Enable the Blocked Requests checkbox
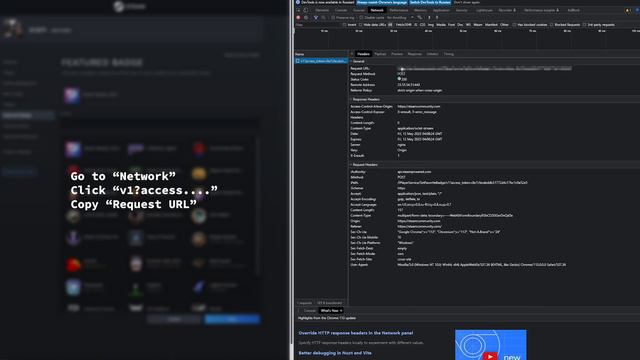This screenshot has width=640, height=360. click(x=551, y=25)
